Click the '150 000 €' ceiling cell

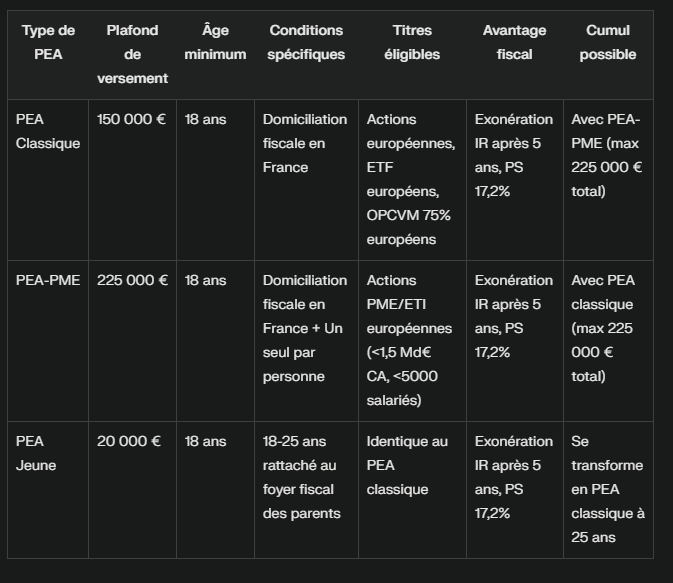pos(132,180)
